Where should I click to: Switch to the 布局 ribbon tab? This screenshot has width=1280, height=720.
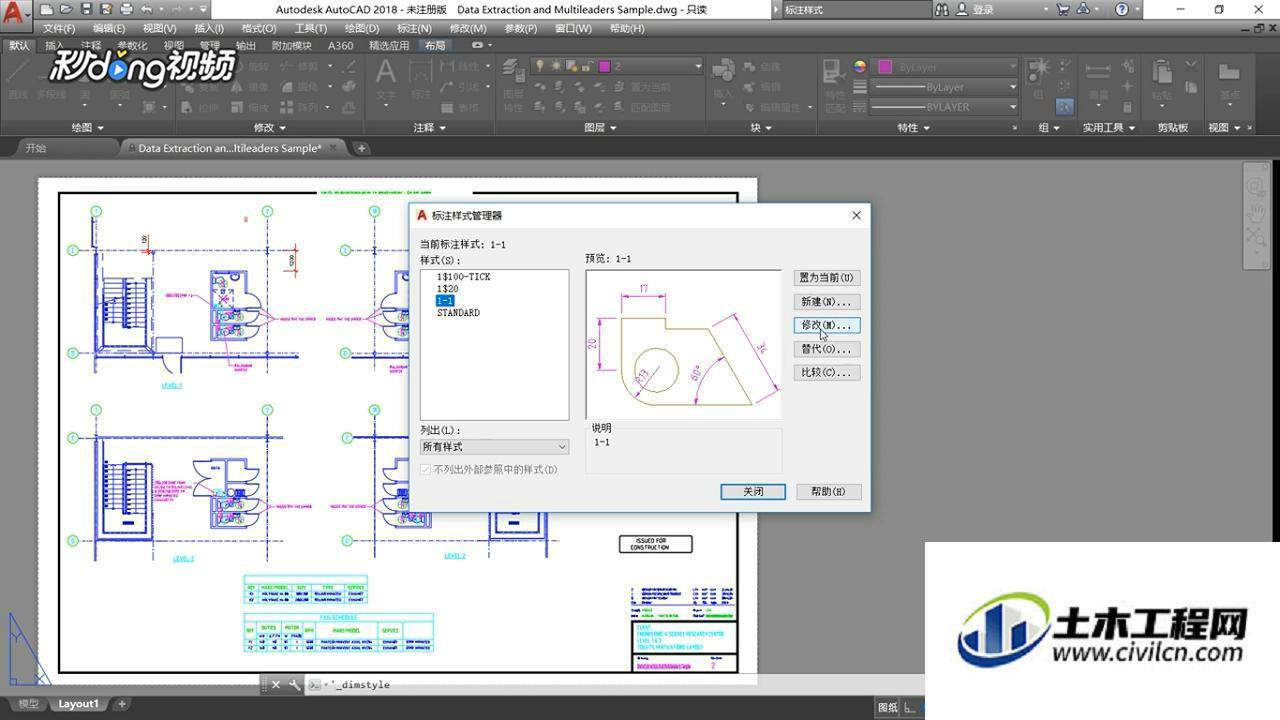(435, 46)
